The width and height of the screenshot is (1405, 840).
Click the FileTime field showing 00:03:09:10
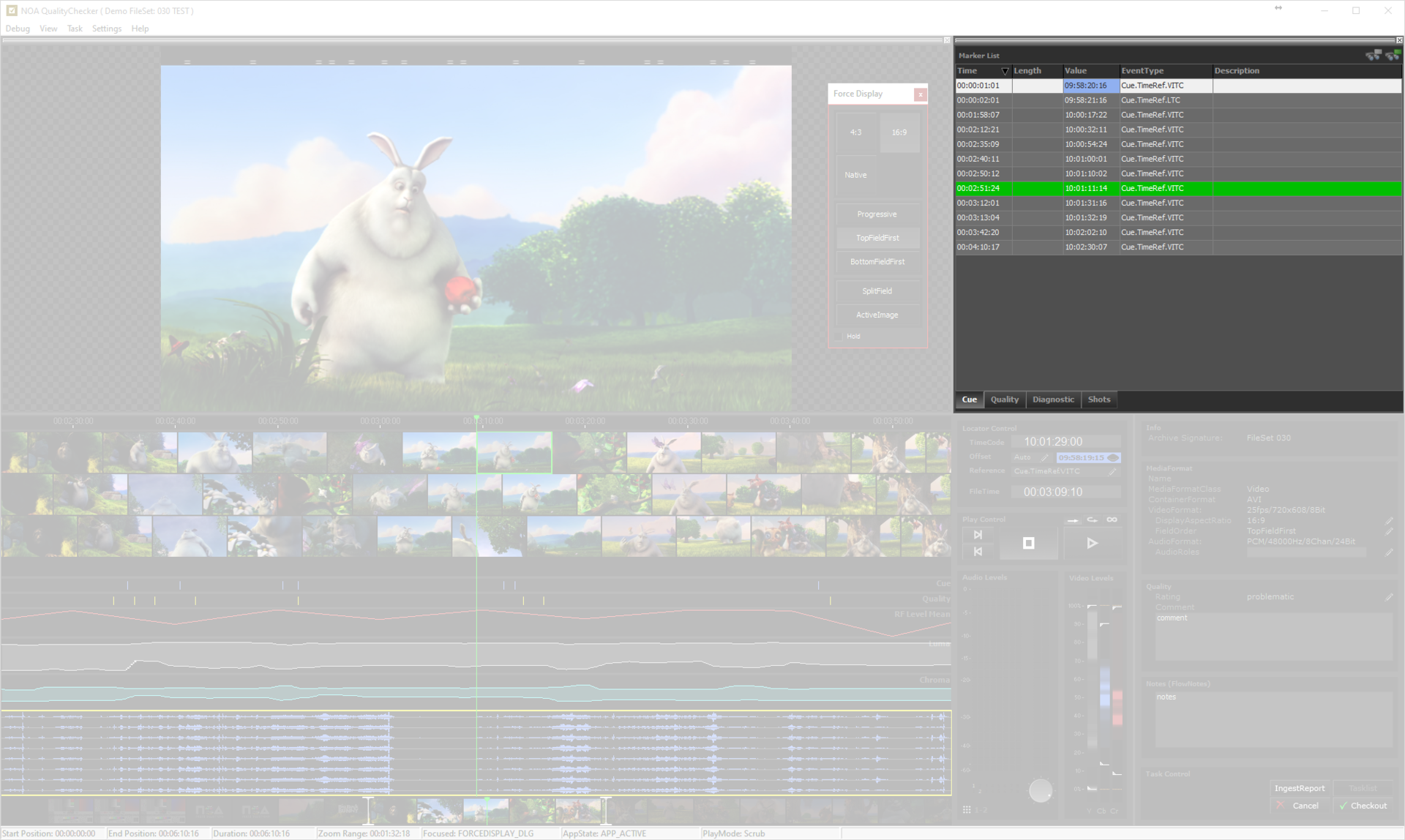(1065, 492)
